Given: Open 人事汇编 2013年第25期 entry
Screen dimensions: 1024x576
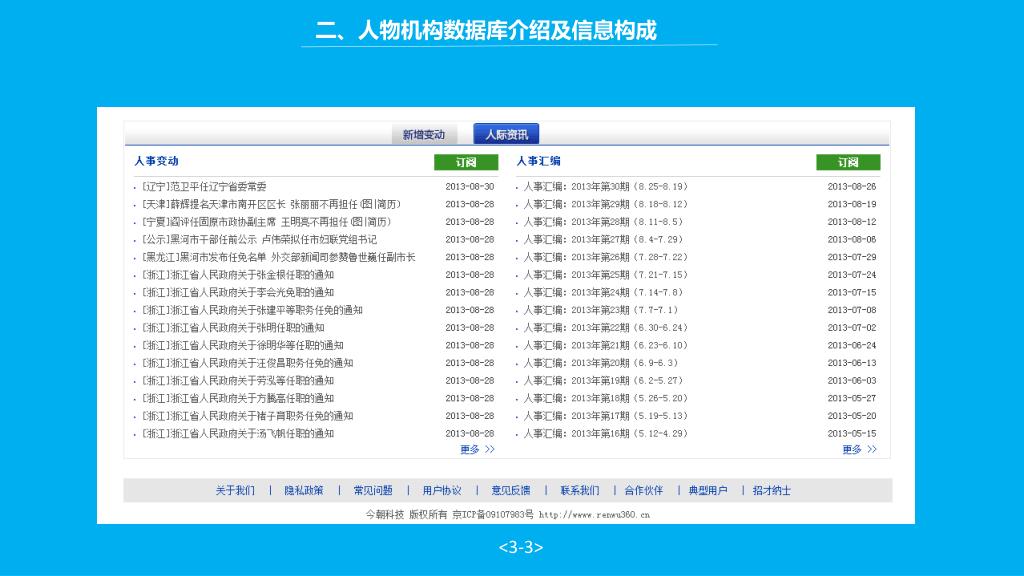Looking at the screenshot, I should click(605, 275).
